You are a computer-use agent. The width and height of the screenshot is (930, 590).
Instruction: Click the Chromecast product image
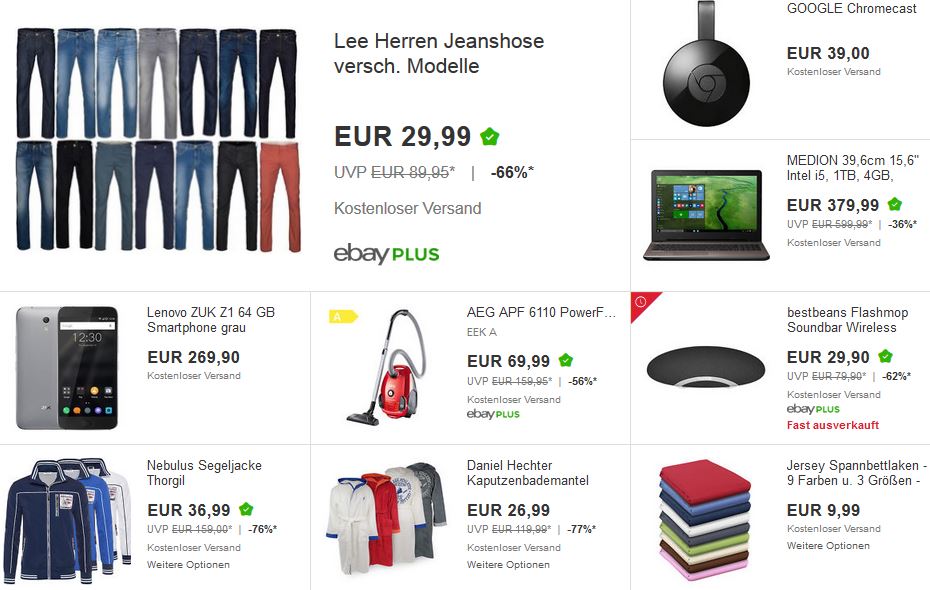706,63
